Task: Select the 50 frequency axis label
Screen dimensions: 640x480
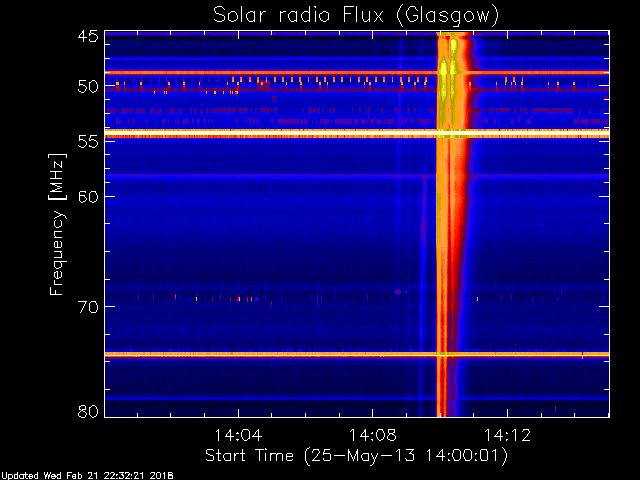Action: [x=88, y=87]
